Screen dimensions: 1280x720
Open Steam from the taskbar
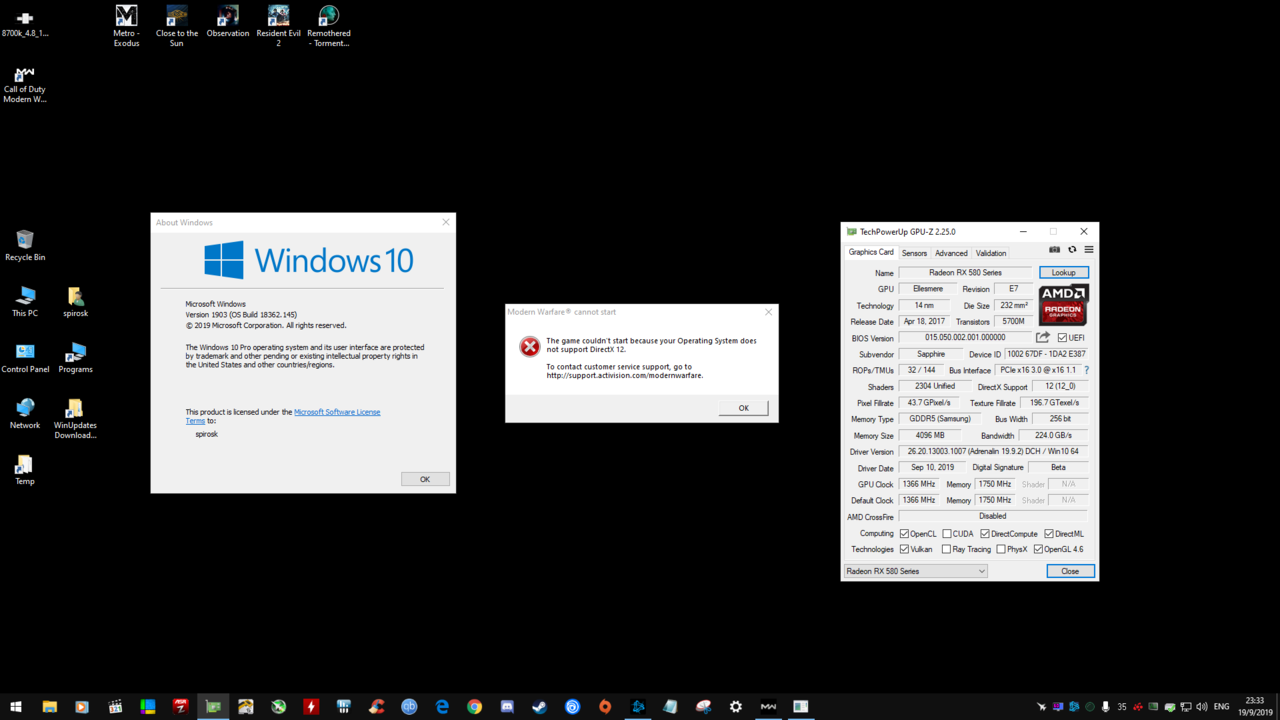click(x=539, y=706)
